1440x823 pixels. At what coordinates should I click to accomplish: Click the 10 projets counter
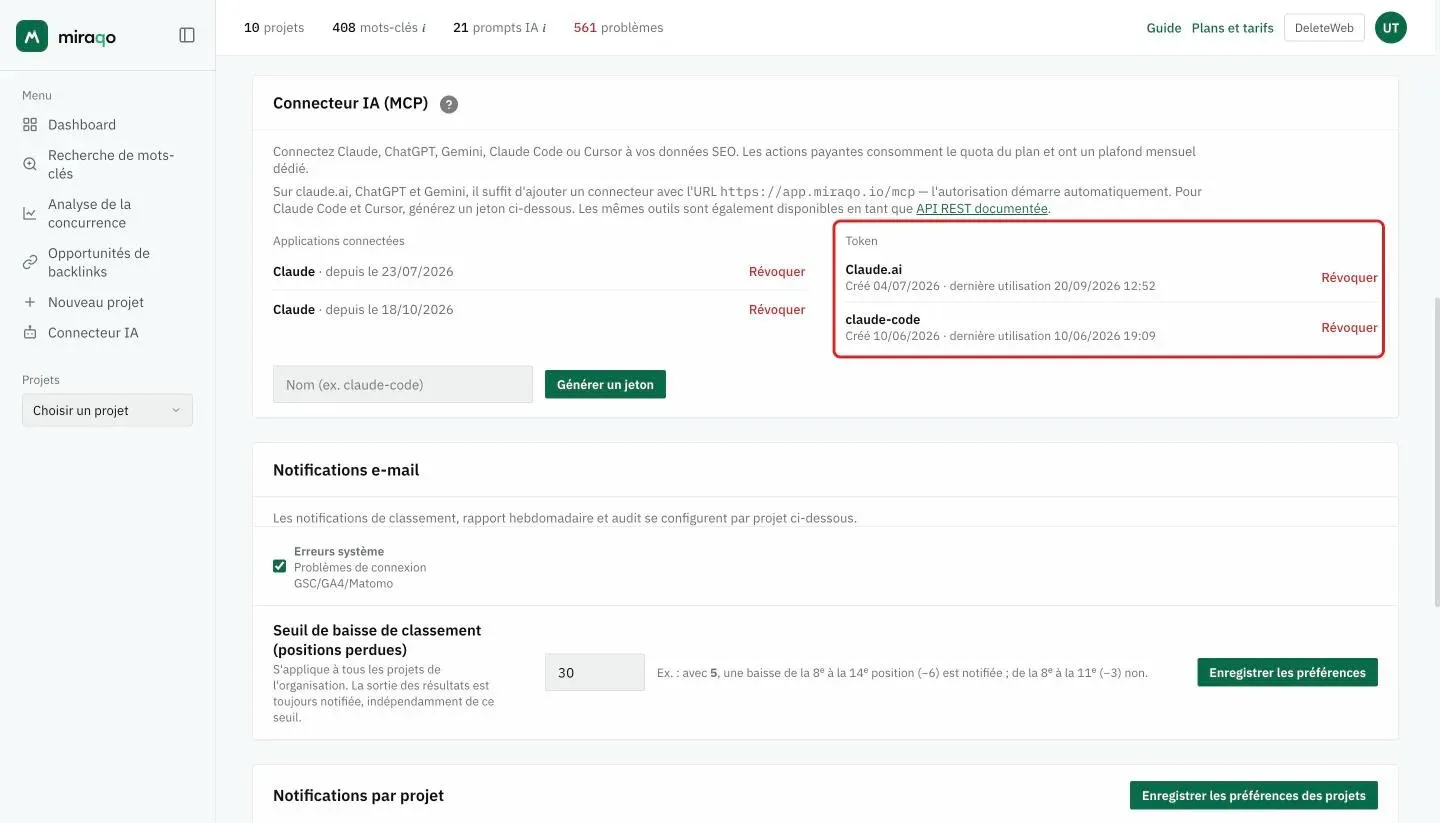(x=274, y=28)
